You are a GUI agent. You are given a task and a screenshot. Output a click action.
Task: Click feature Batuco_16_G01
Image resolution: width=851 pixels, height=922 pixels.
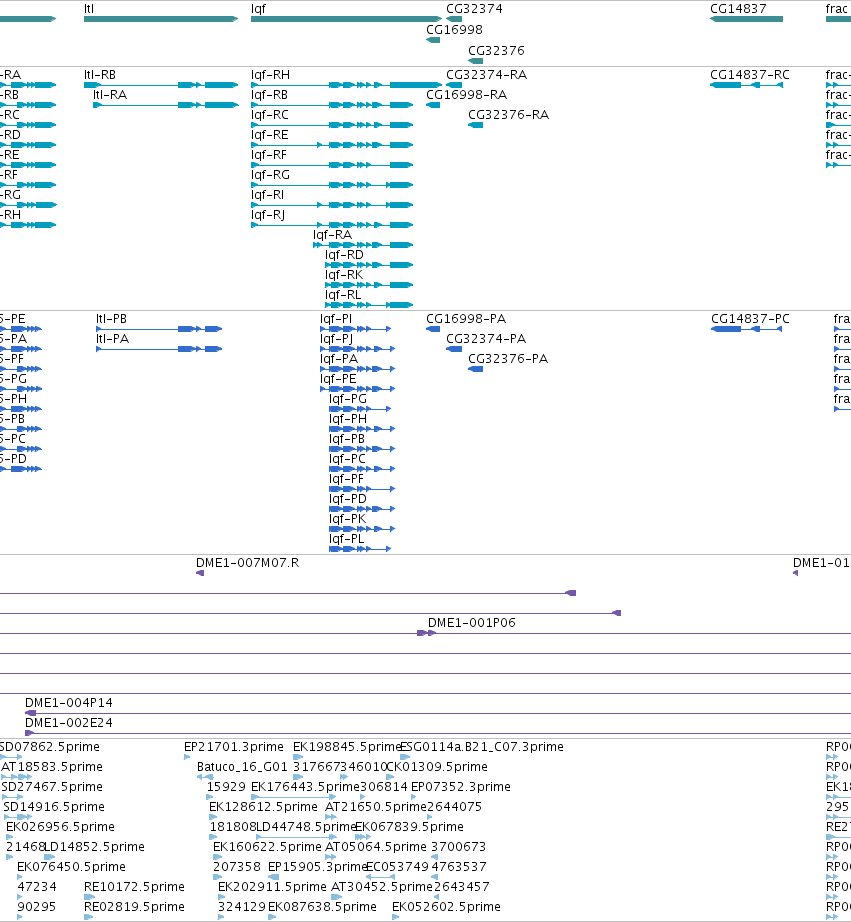click(205, 777)
